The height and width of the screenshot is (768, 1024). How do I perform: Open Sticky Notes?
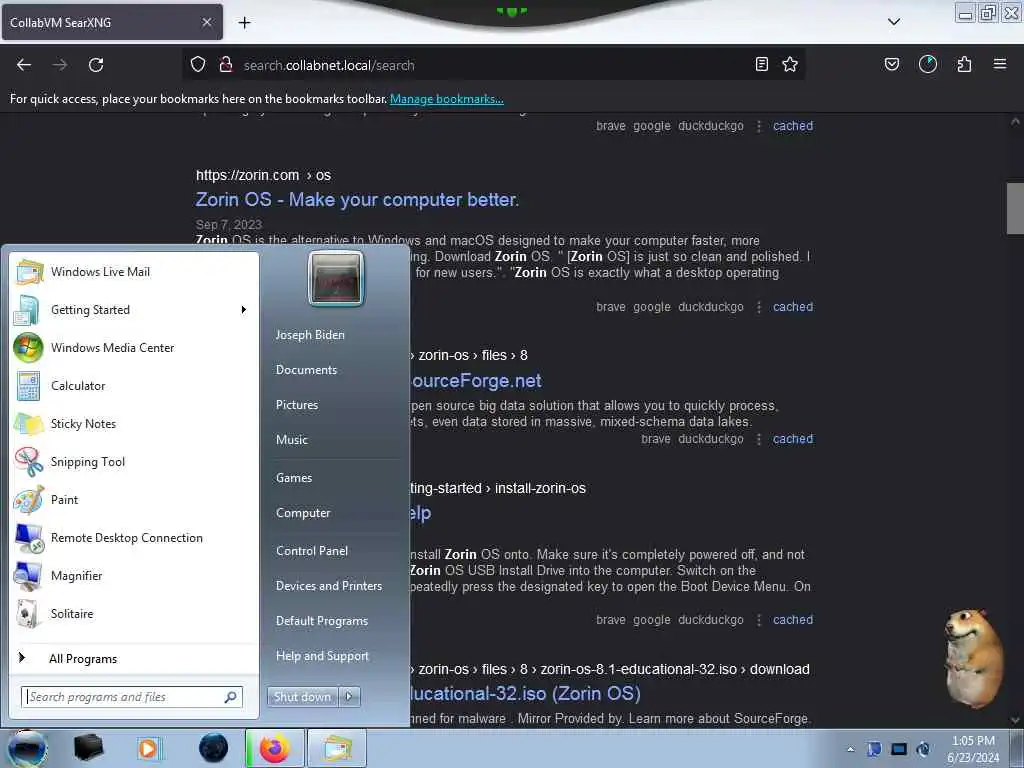(x=134, y=423)
